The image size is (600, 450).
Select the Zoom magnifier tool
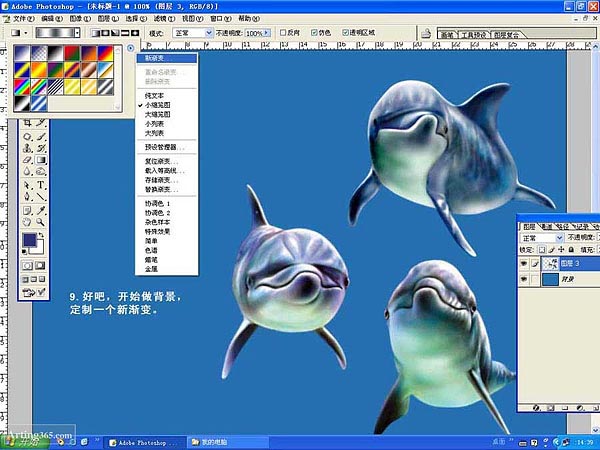click(x=42, y=224)
